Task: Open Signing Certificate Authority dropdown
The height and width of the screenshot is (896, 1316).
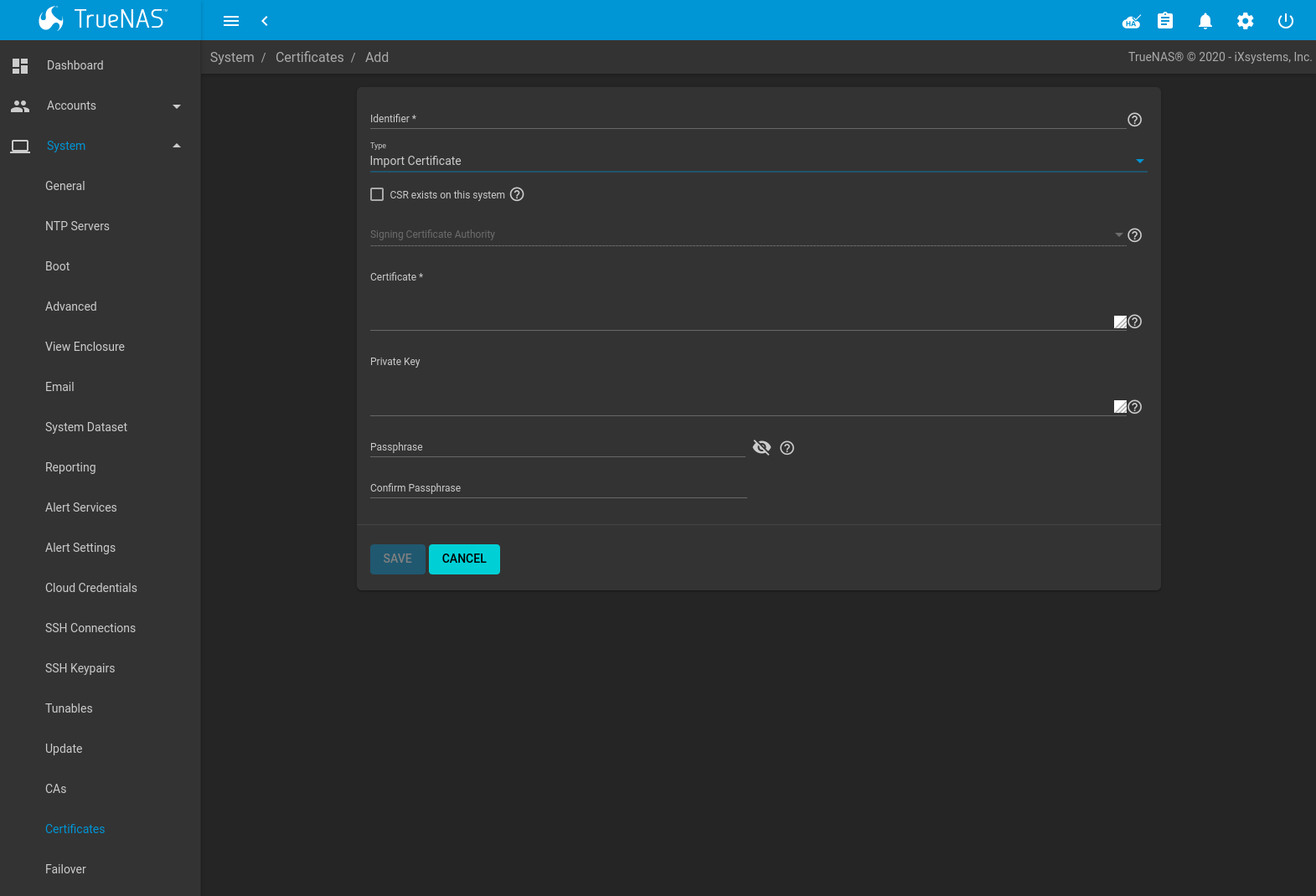Action: coord(747,234)
